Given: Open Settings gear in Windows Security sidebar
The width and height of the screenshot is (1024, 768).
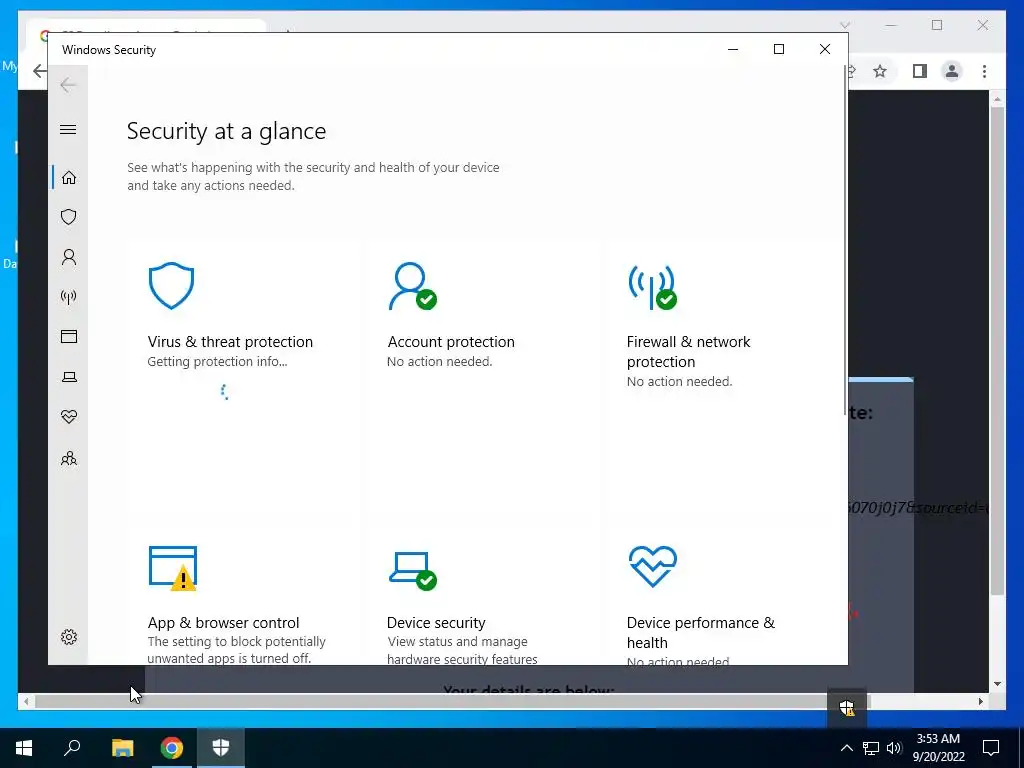Looking at the screenshot, I should tap(69, 637).
